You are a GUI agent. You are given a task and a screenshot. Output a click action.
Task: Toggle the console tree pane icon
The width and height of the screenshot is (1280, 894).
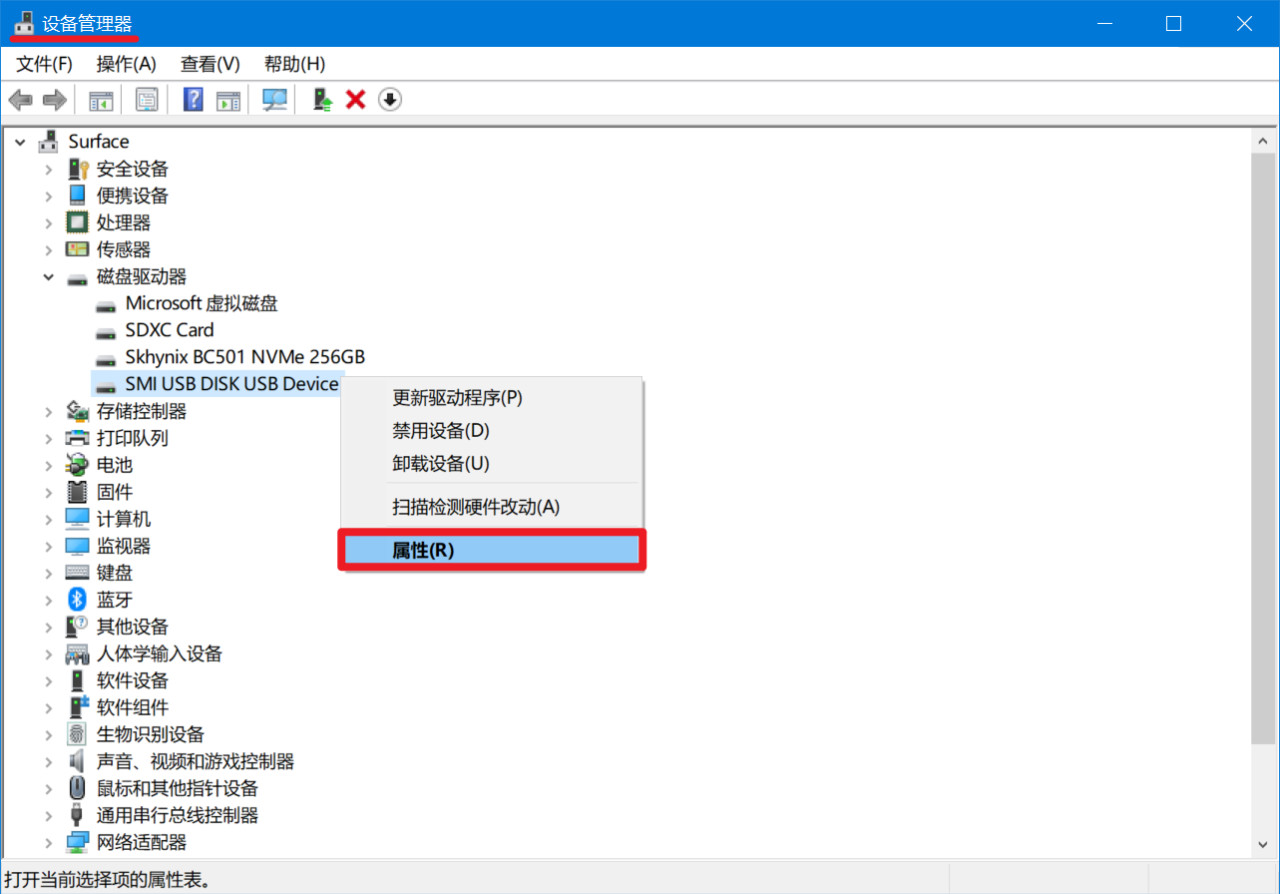[x=100, y=99]
